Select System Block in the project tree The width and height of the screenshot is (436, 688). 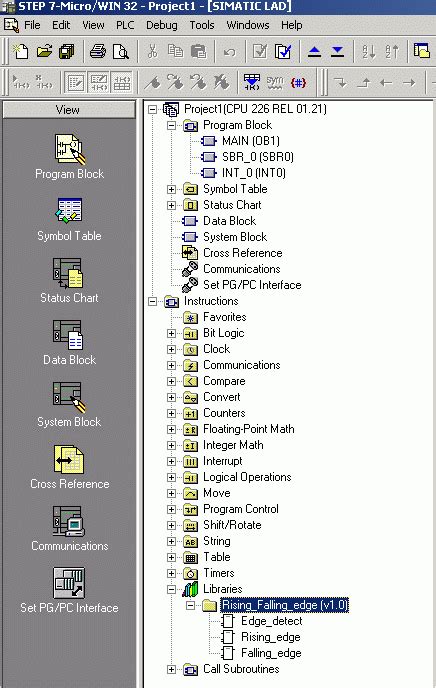tap(235, 237)
